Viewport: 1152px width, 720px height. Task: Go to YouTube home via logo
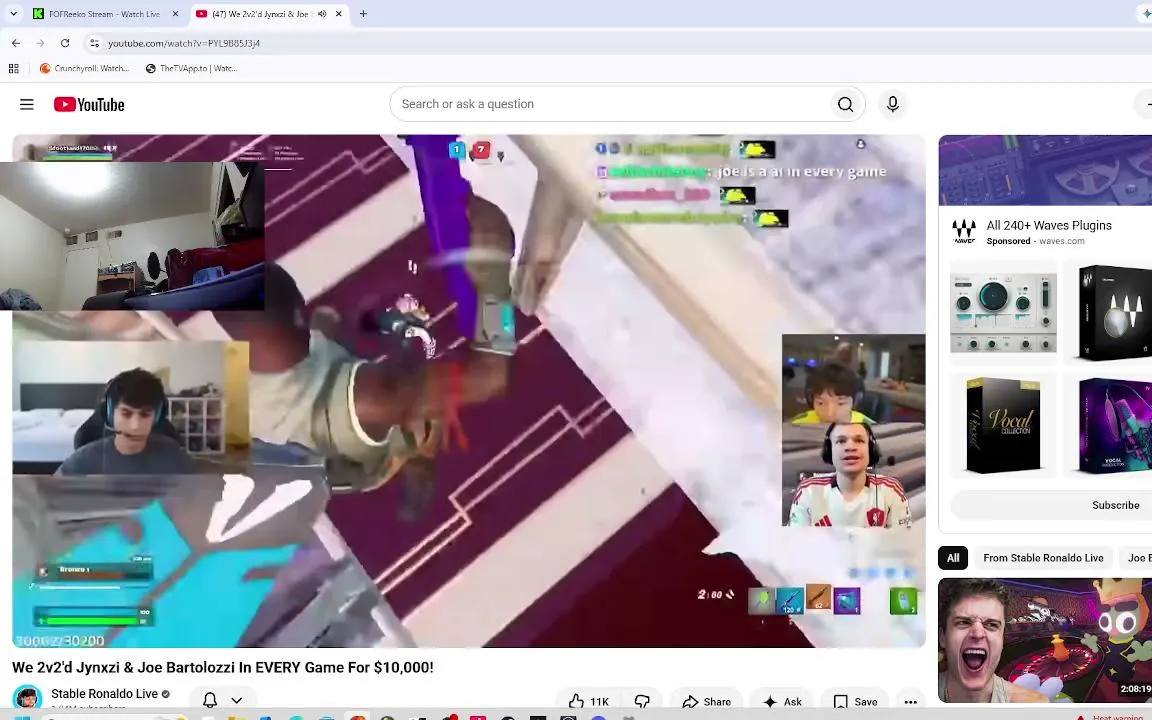tap(89, 104)
